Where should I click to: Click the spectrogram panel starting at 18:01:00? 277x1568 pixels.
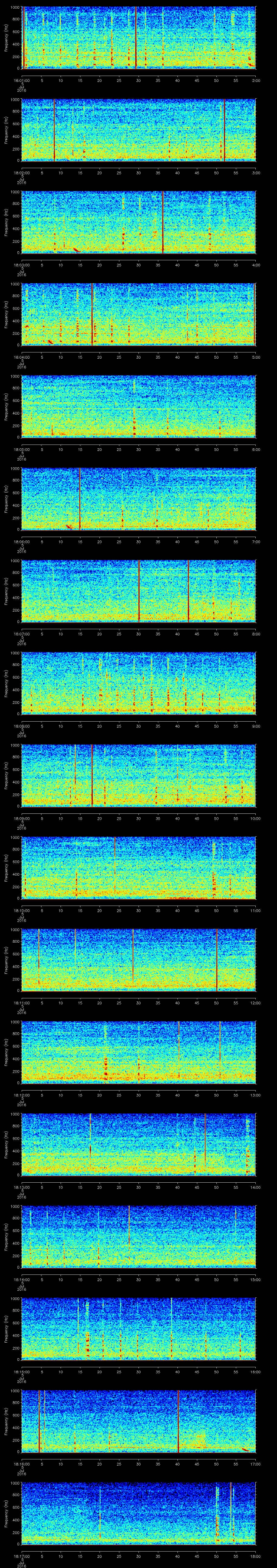pyautogui.click(x=139, y=38)
